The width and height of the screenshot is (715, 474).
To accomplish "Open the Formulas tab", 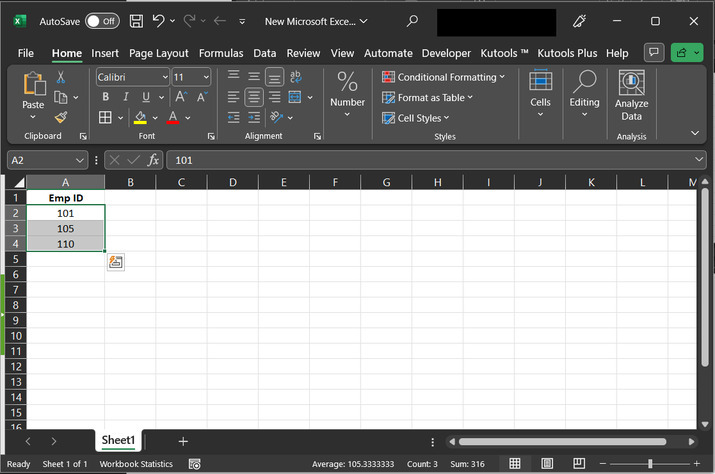I will pyautogui.click(x=221, y=53).
